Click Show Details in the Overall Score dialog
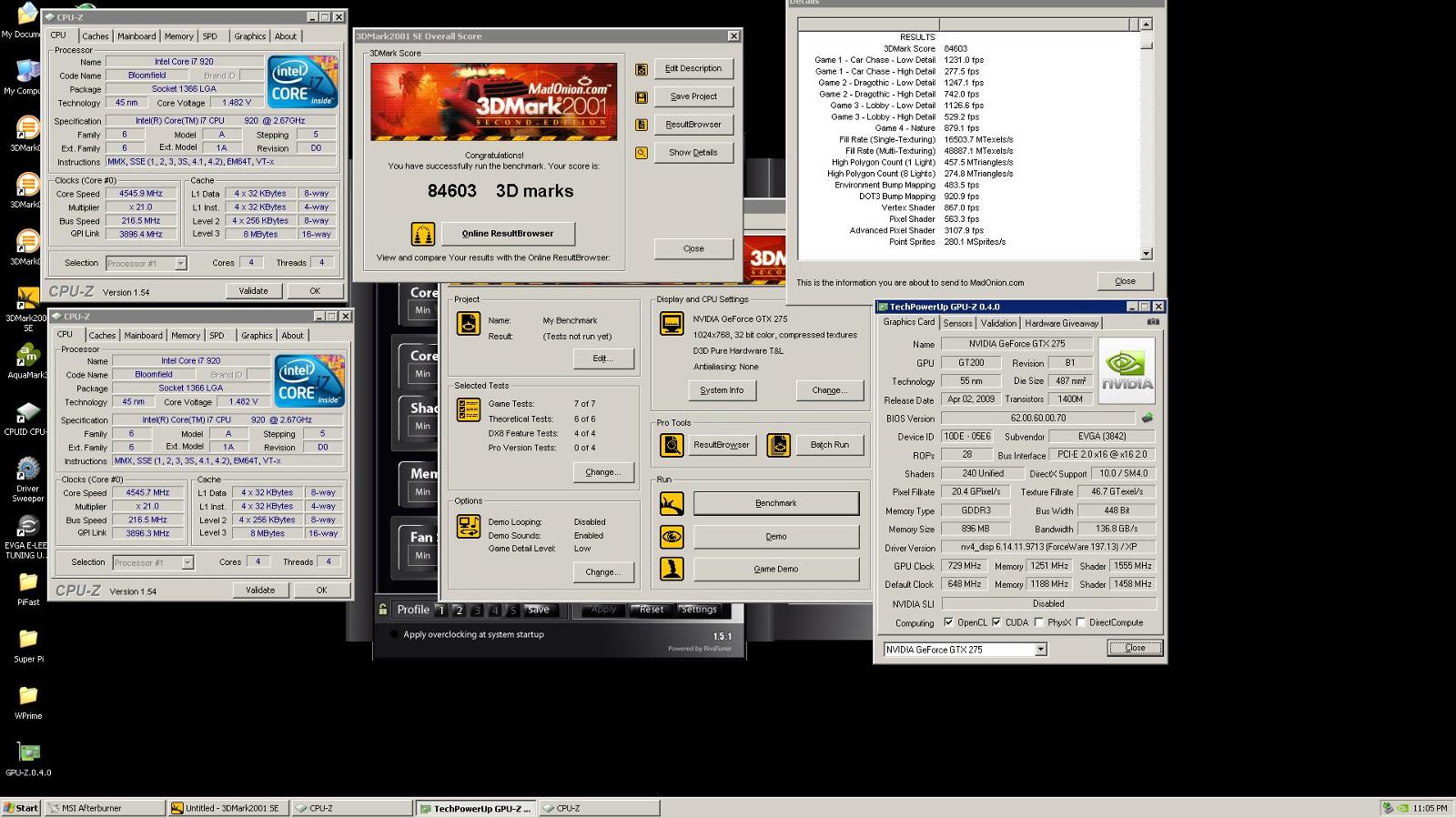Image resolution: width=1456 pixels, height=818 pixels. [693, 153]
